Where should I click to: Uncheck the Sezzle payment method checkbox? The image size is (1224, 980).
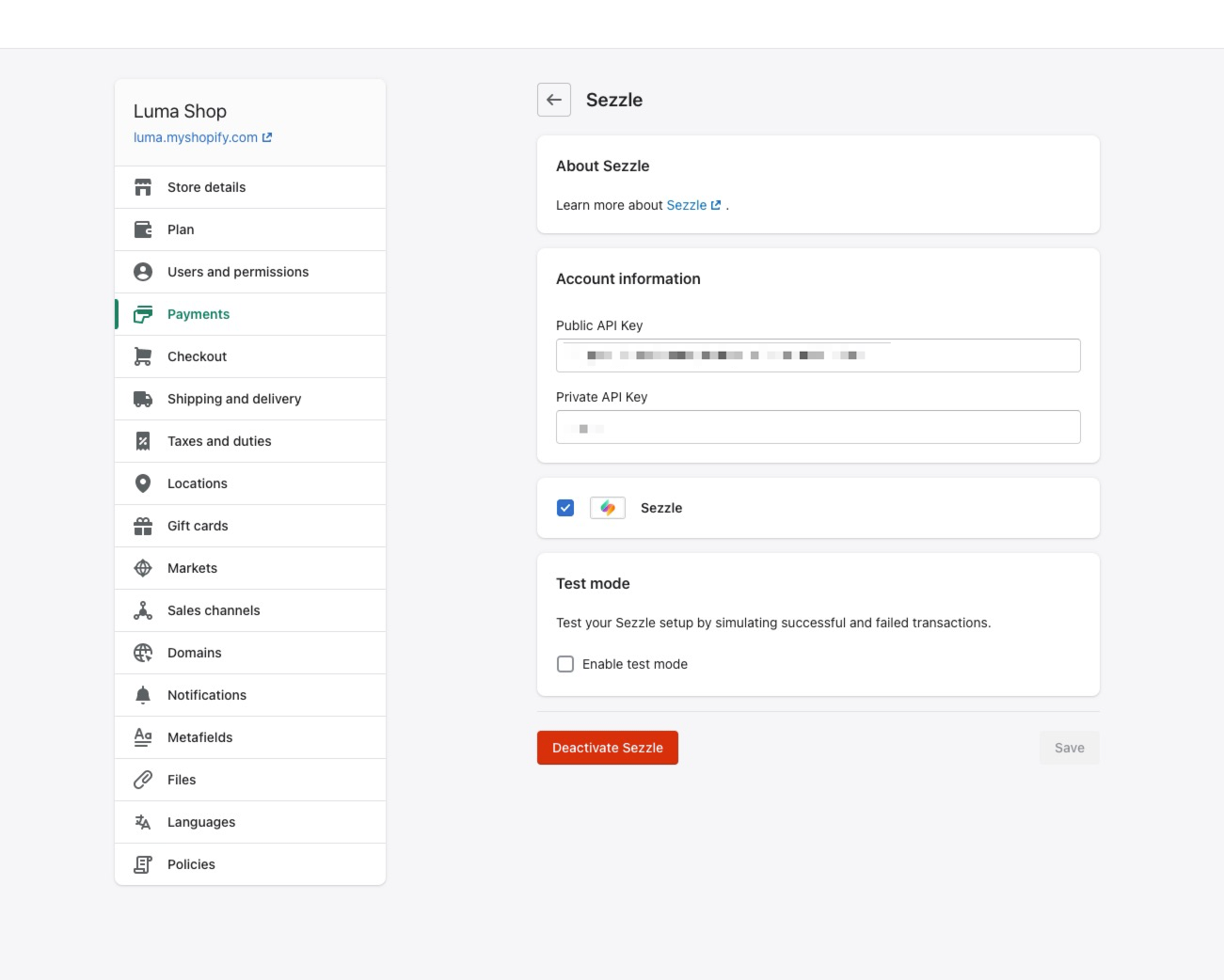[565, 508]
